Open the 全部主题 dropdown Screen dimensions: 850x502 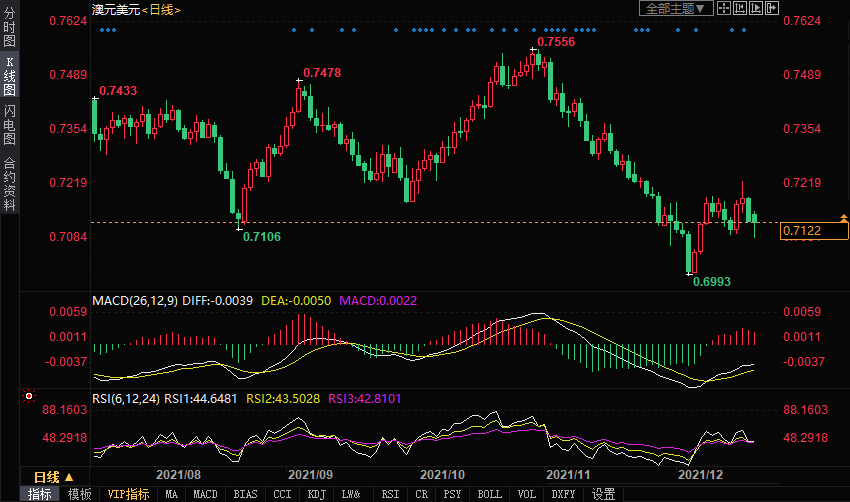click(675, 8)
